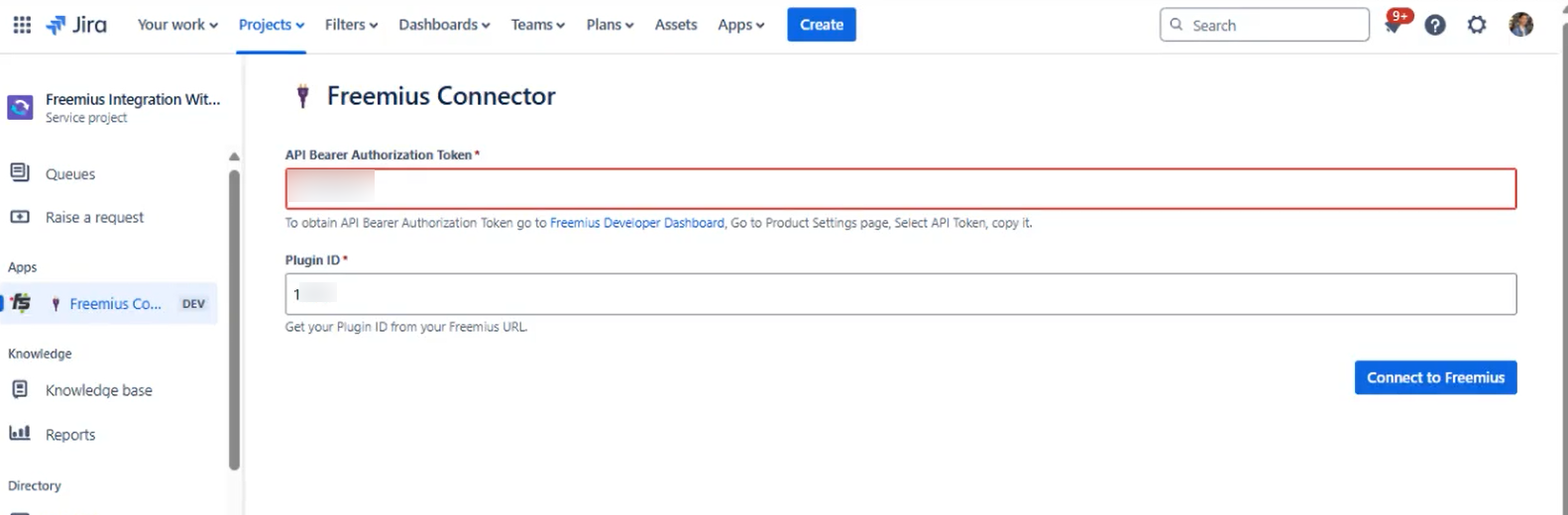Open Raise a request in sidebar
Screen dimensions: 1568x515
(x=94, y=218)
